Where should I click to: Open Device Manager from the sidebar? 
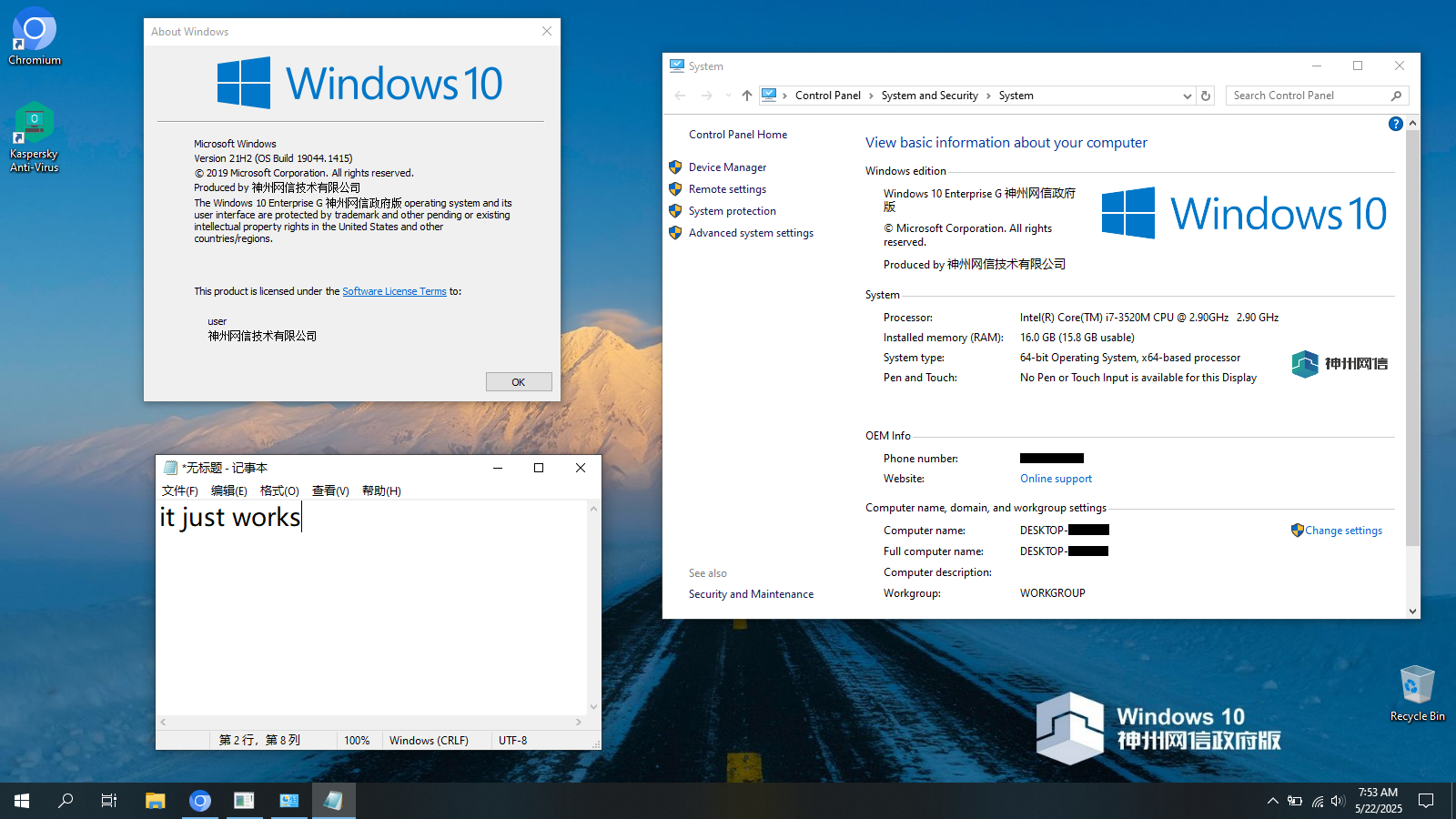coord(727,167)
